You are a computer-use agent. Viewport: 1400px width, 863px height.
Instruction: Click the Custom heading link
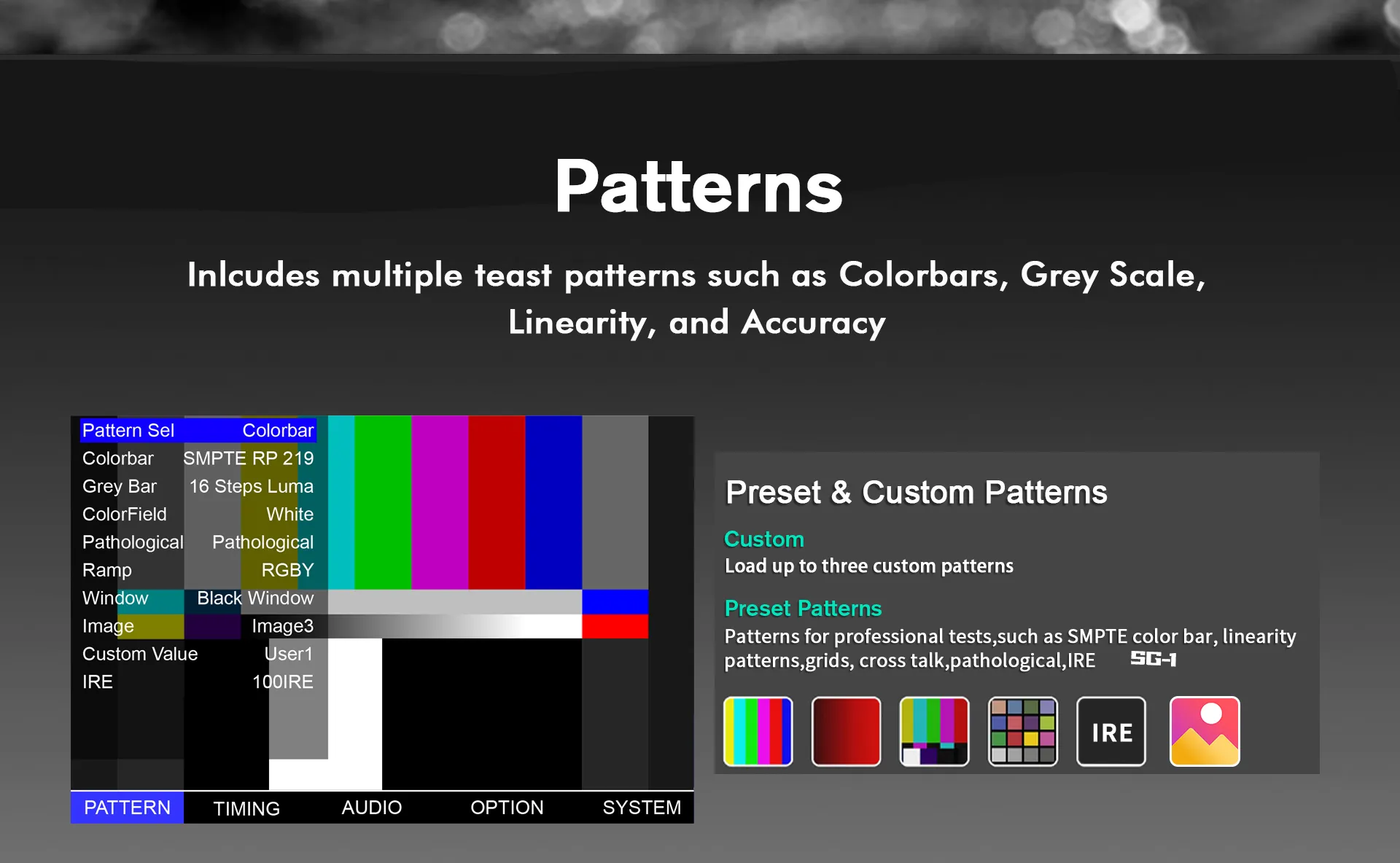763,539
